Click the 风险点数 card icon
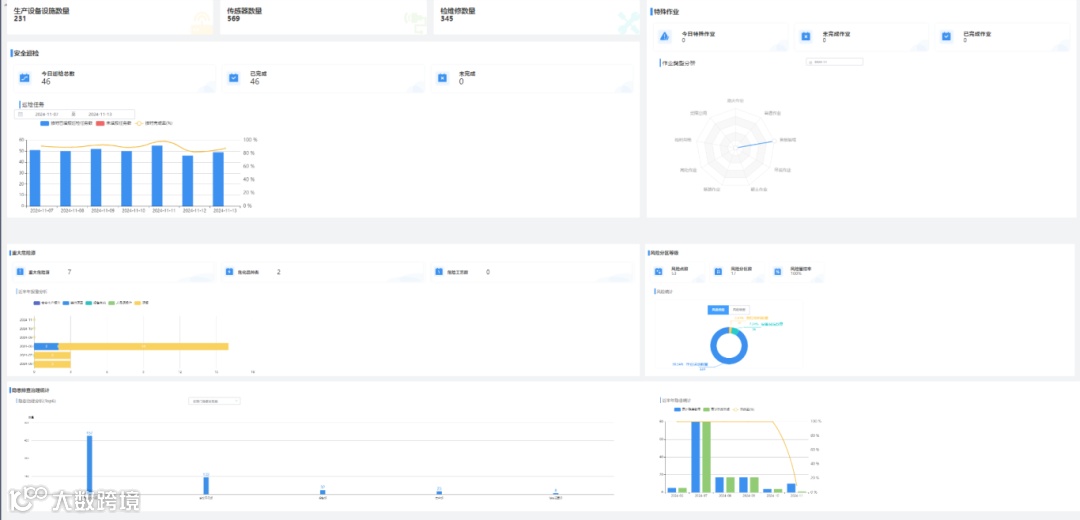The image size is (1080, 520). point(658,272)
